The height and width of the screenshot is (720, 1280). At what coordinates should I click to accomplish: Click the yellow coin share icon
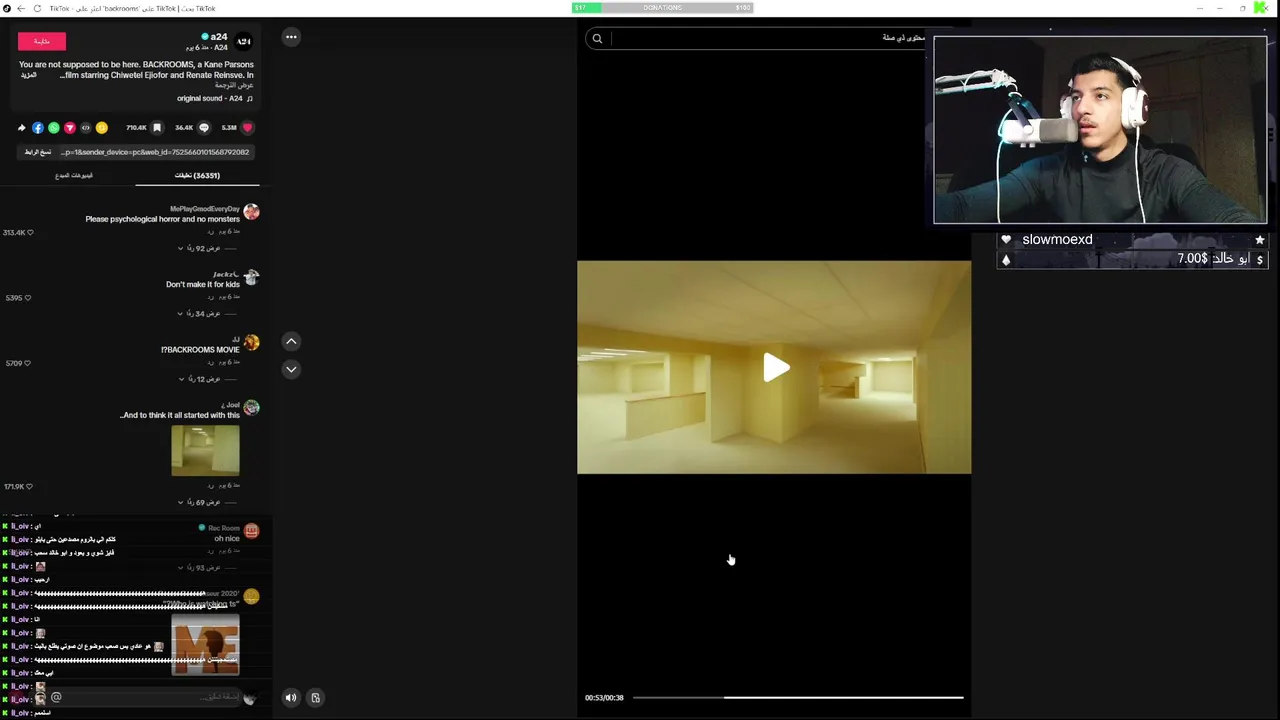pyautogui.click(x=102, y=128)
